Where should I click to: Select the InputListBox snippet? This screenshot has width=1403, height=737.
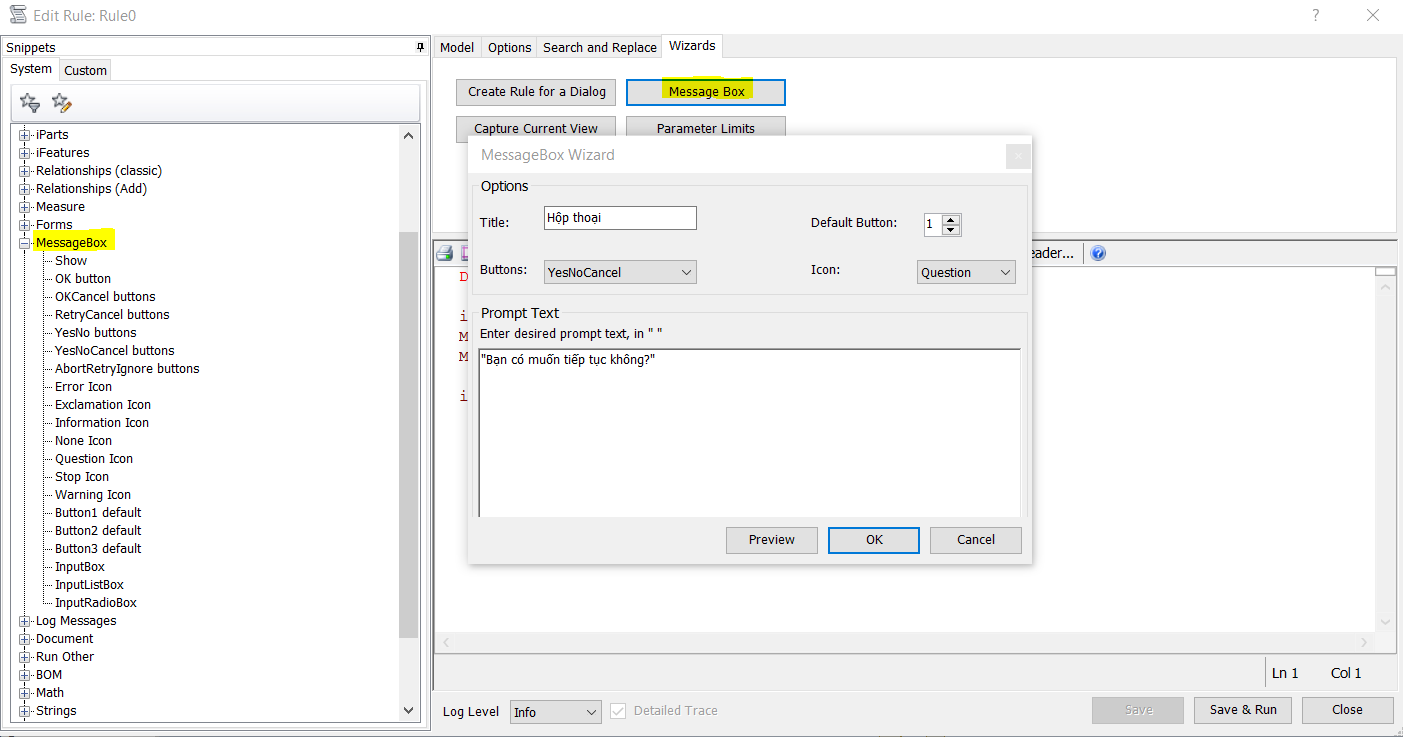coord(89,585)
